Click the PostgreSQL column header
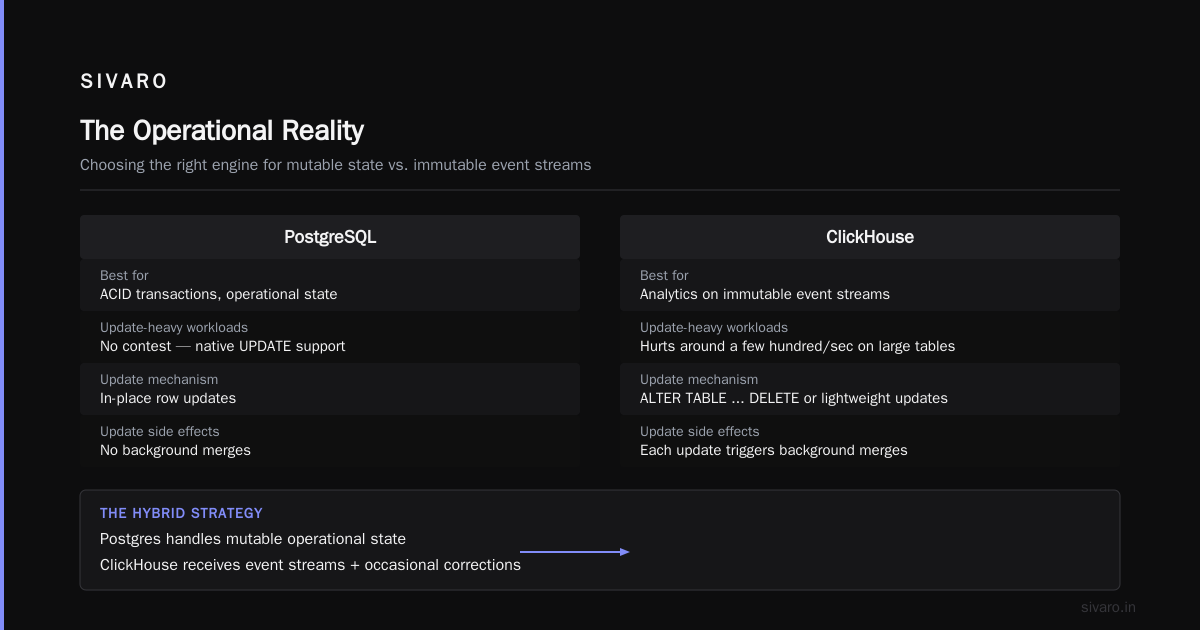This screenshot has width=1200, height=630. (x=330, y=237)
